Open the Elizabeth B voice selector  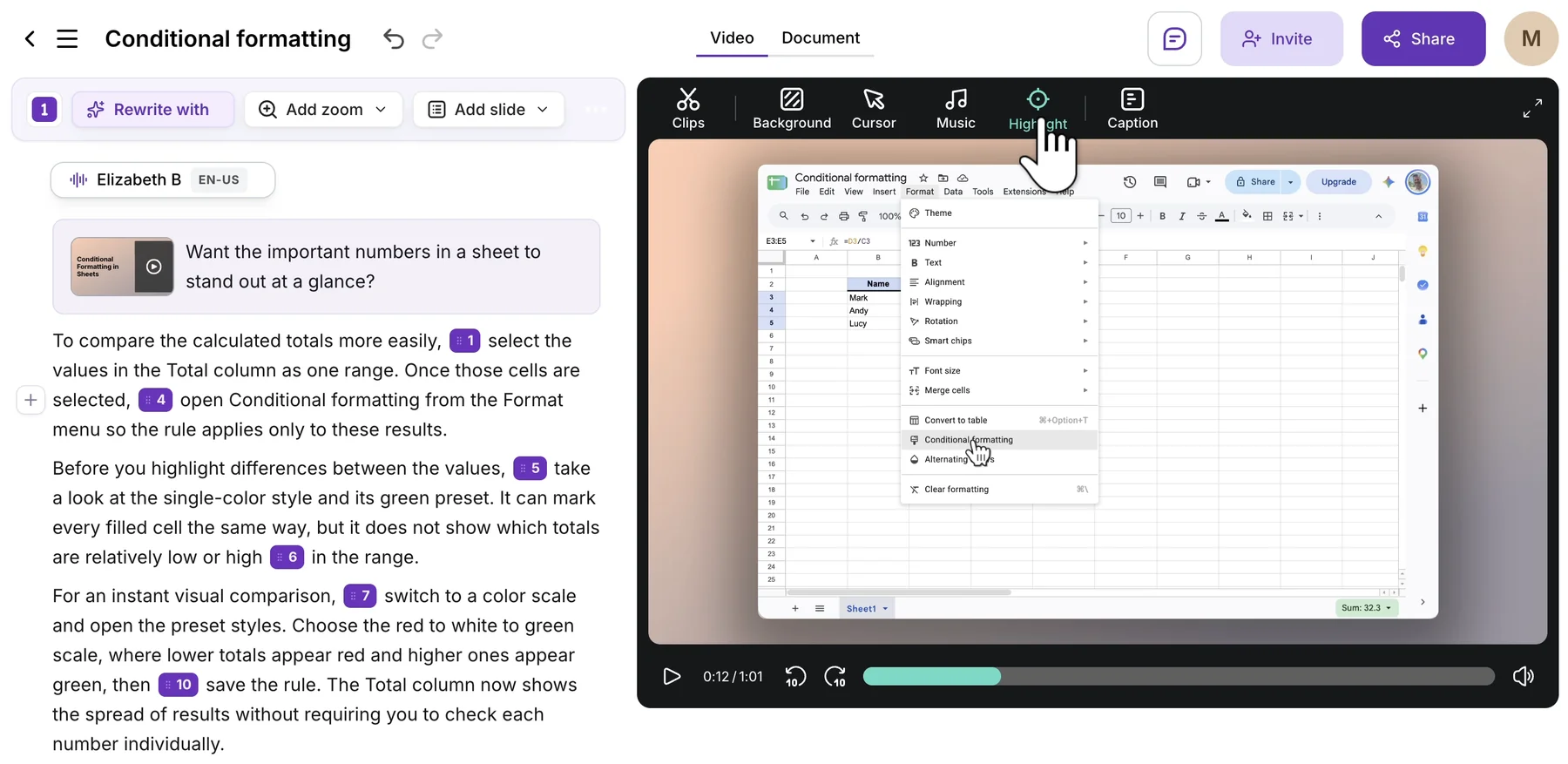163,180
